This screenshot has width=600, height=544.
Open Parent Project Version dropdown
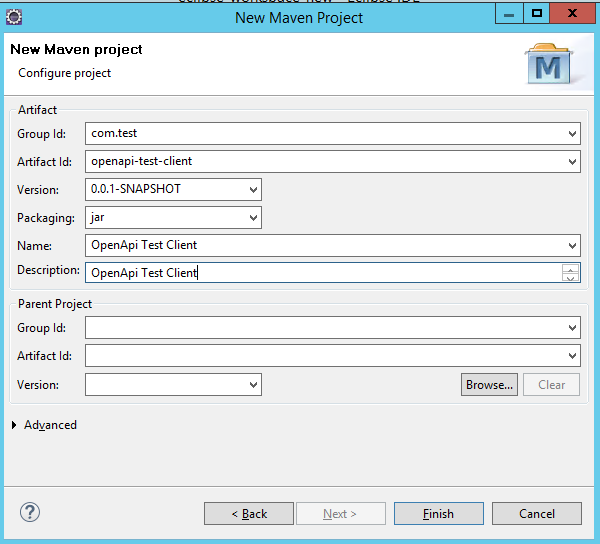coord(253,385)
